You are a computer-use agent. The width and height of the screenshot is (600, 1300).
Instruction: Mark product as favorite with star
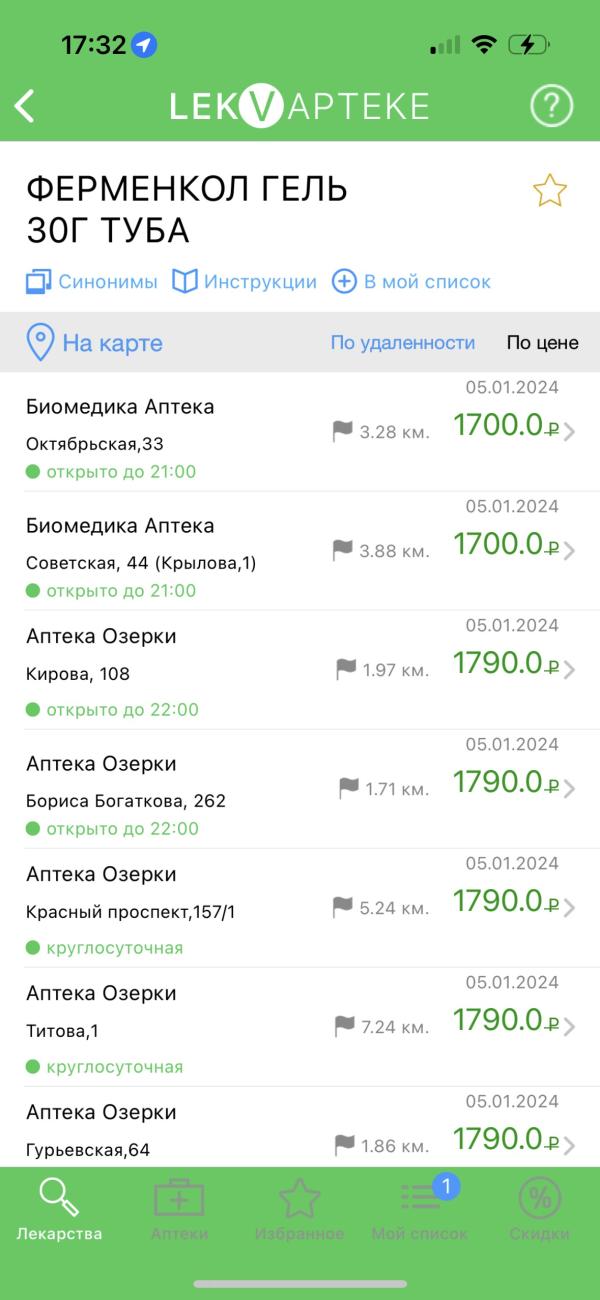550,190
